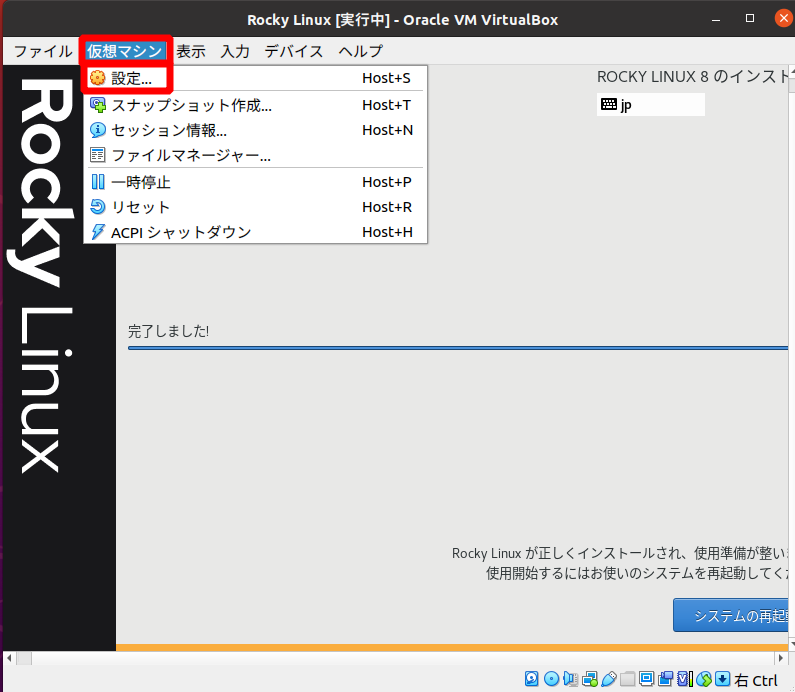Minimize the VirtualBox window
Image resolution: width=795 pixels, height=692 pixels.
tap(716, 19)
